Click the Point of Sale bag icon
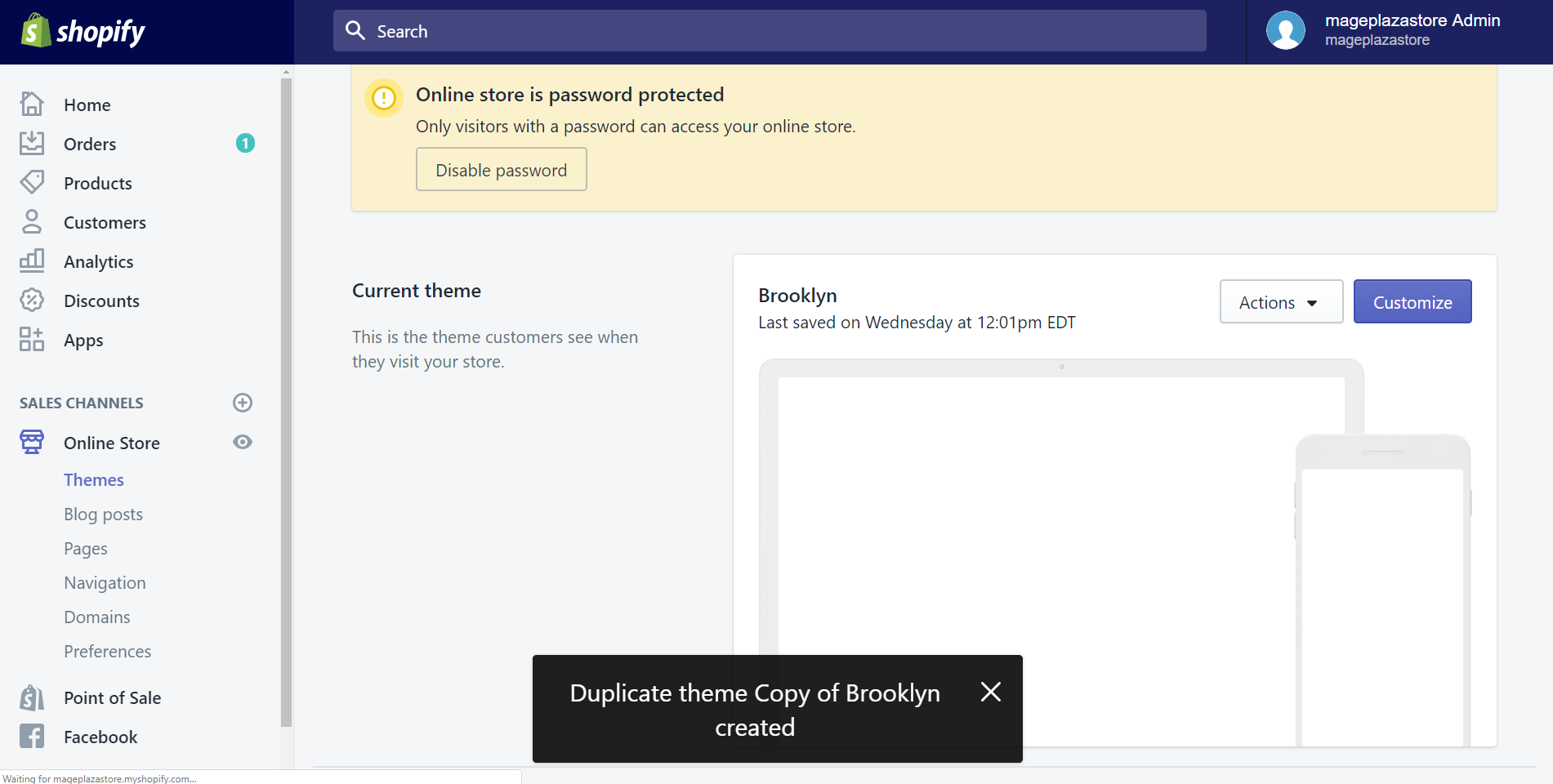1553x784 pixels. pos(32,697)
